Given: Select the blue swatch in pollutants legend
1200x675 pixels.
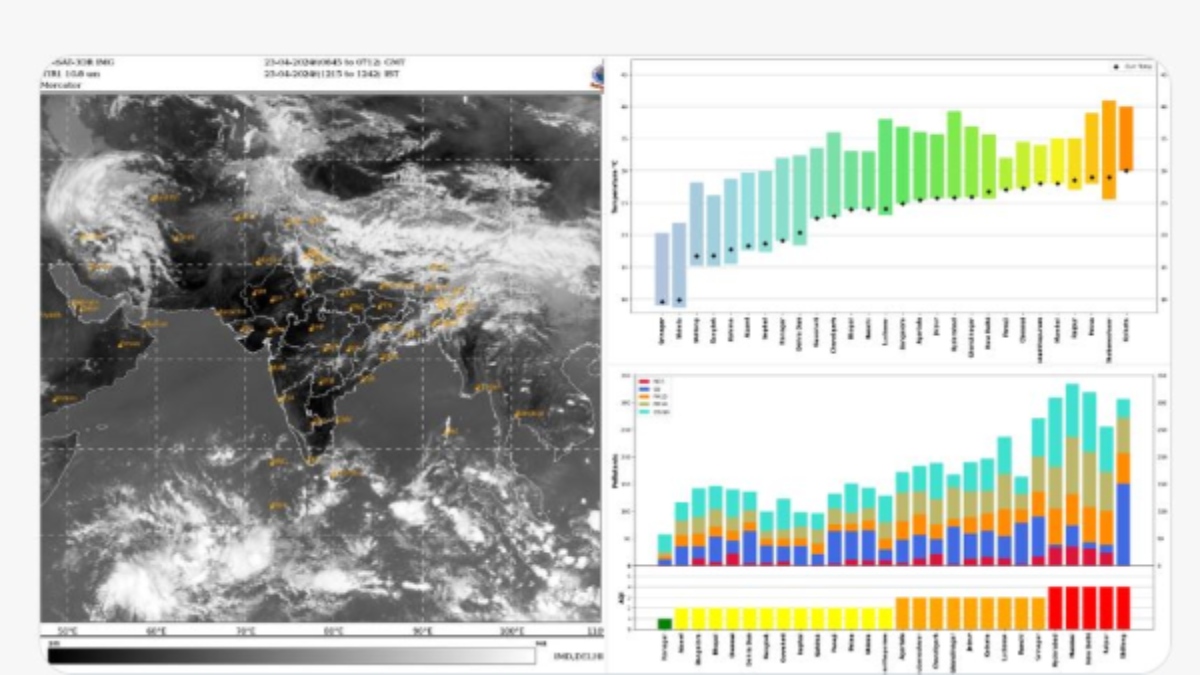Looking at the screenshot, I should [644, 389].
